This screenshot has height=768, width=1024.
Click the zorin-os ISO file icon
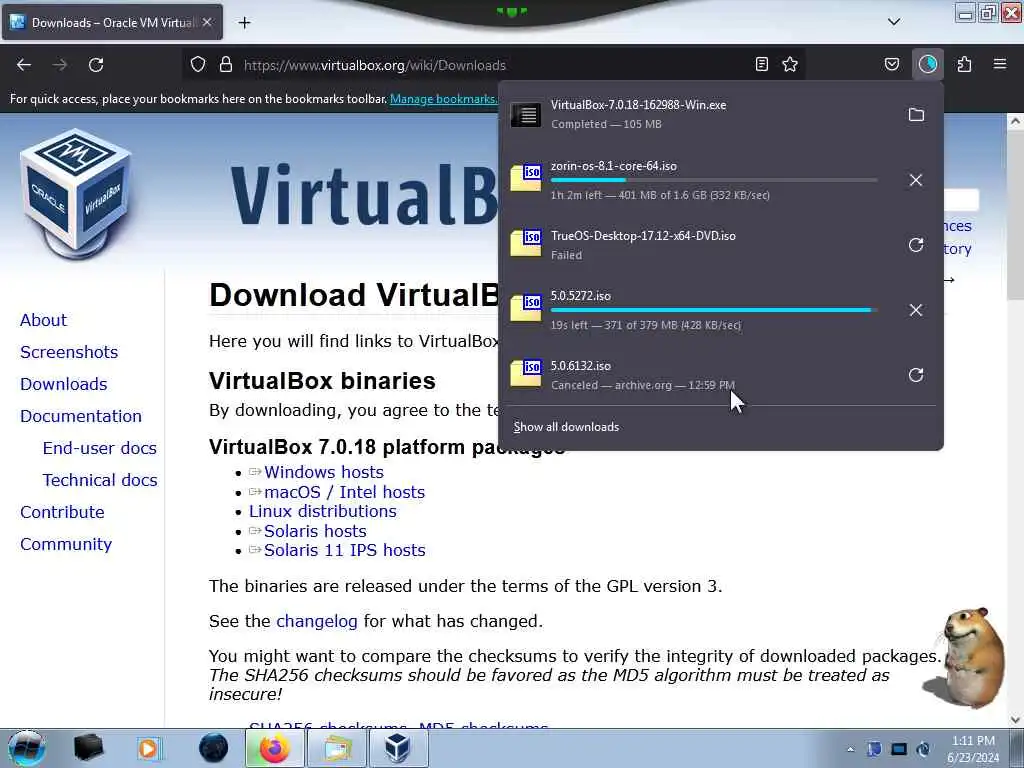(x=526, y=178)
